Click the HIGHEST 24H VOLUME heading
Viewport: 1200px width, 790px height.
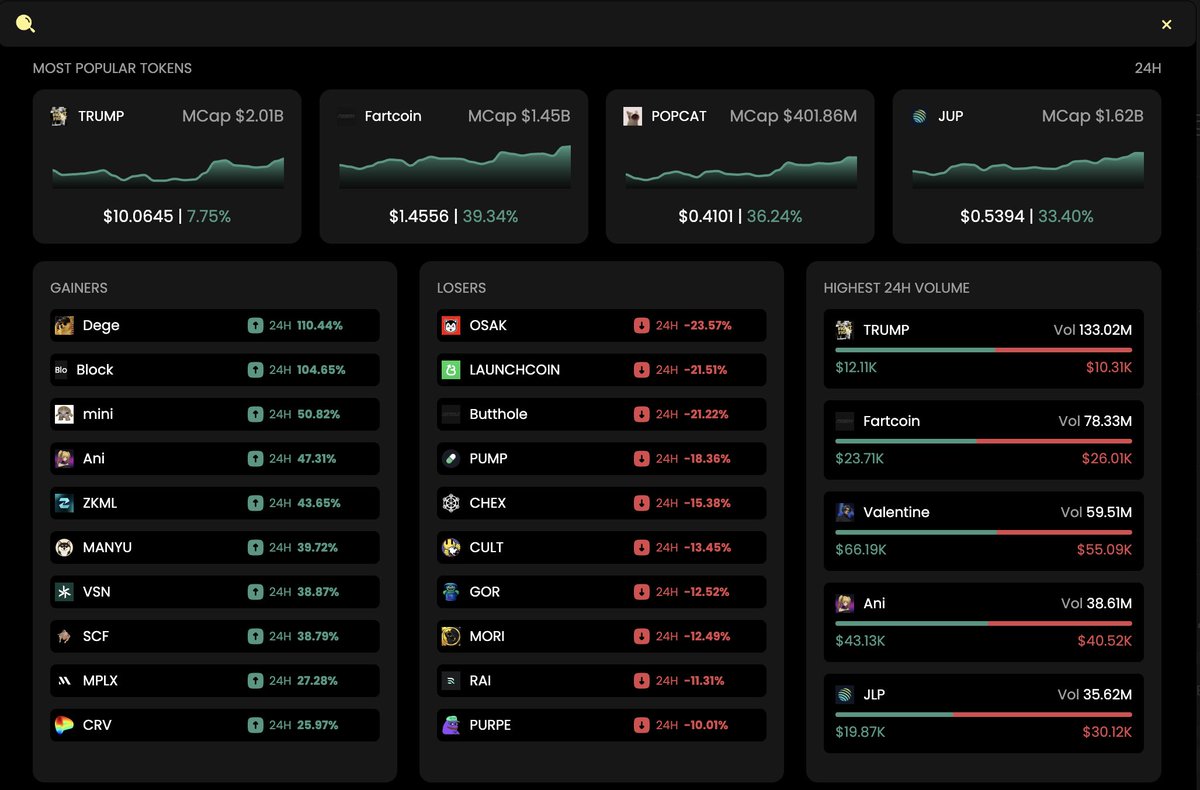897,288
